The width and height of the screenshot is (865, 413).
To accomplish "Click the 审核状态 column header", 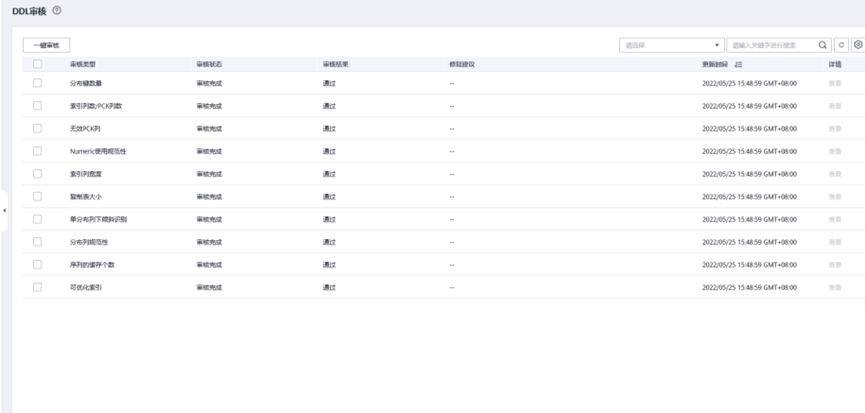I will [x=209, y=65].
